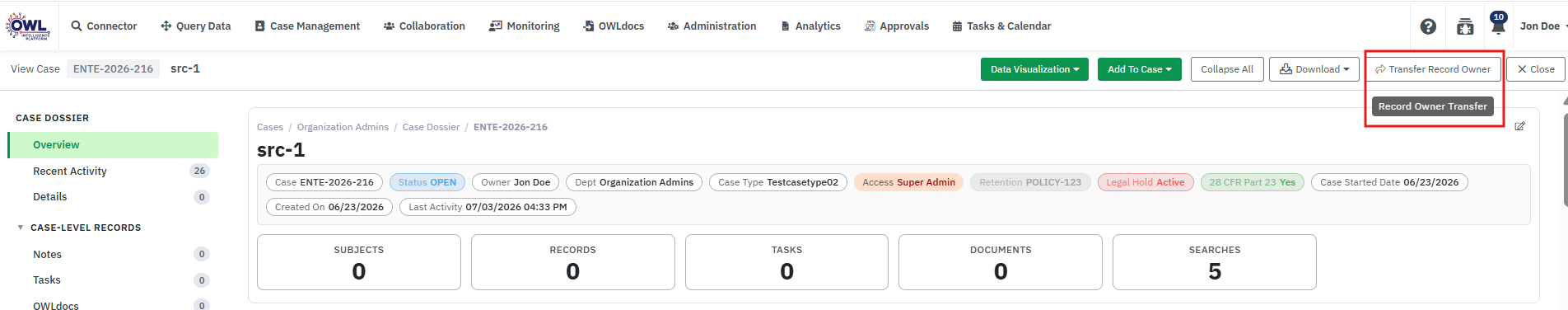Click the inbox download tray icon

point(1465,26)
